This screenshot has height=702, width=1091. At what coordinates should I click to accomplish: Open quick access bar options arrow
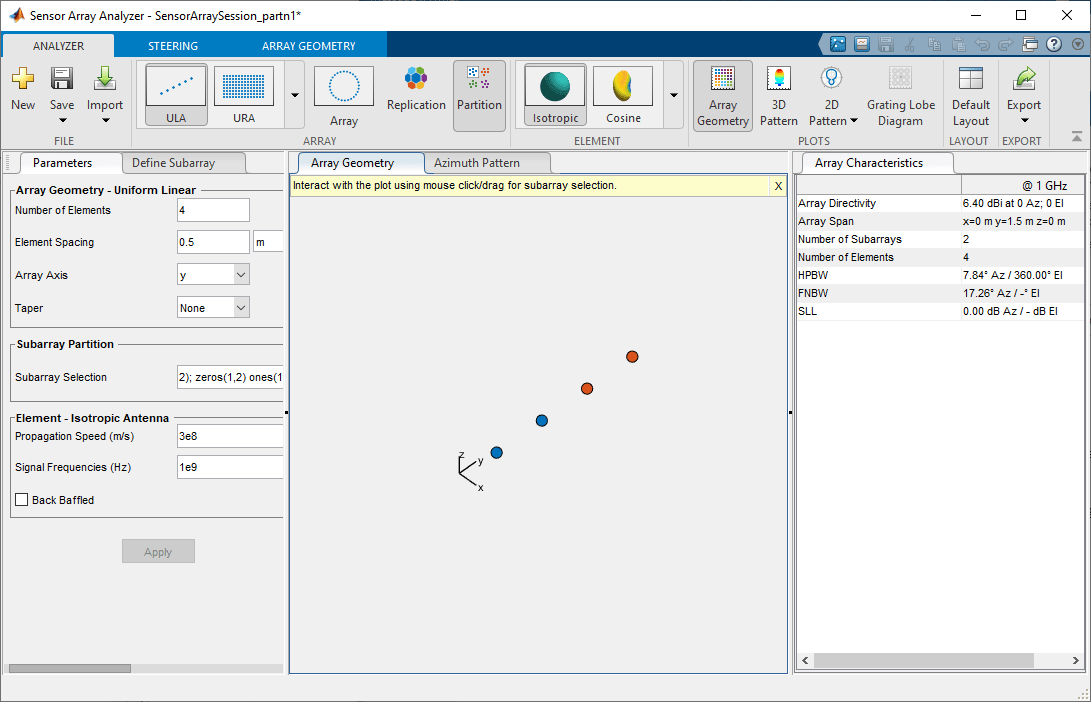pos(1078,45)
